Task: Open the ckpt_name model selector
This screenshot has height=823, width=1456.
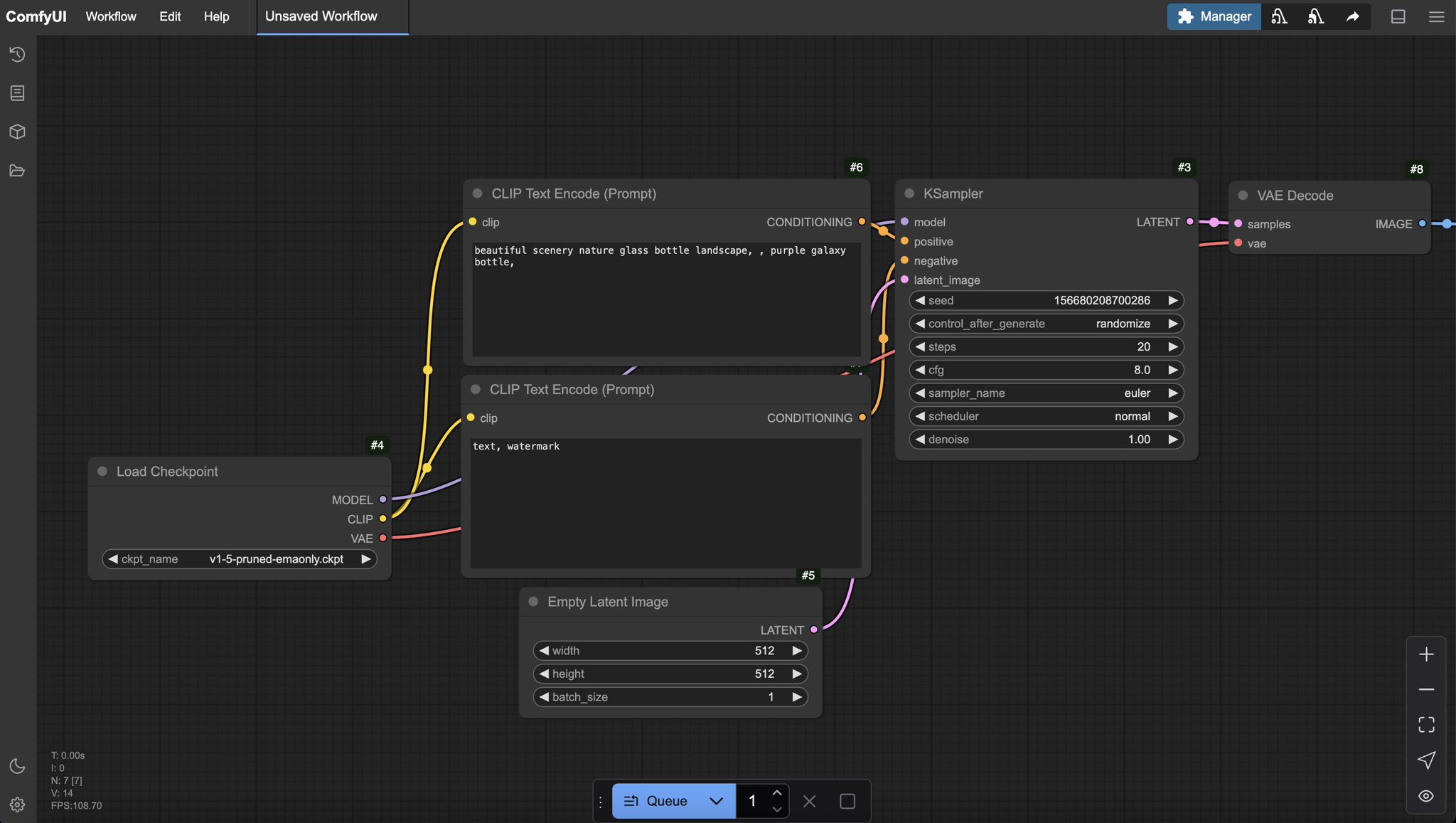Action: 240,559
